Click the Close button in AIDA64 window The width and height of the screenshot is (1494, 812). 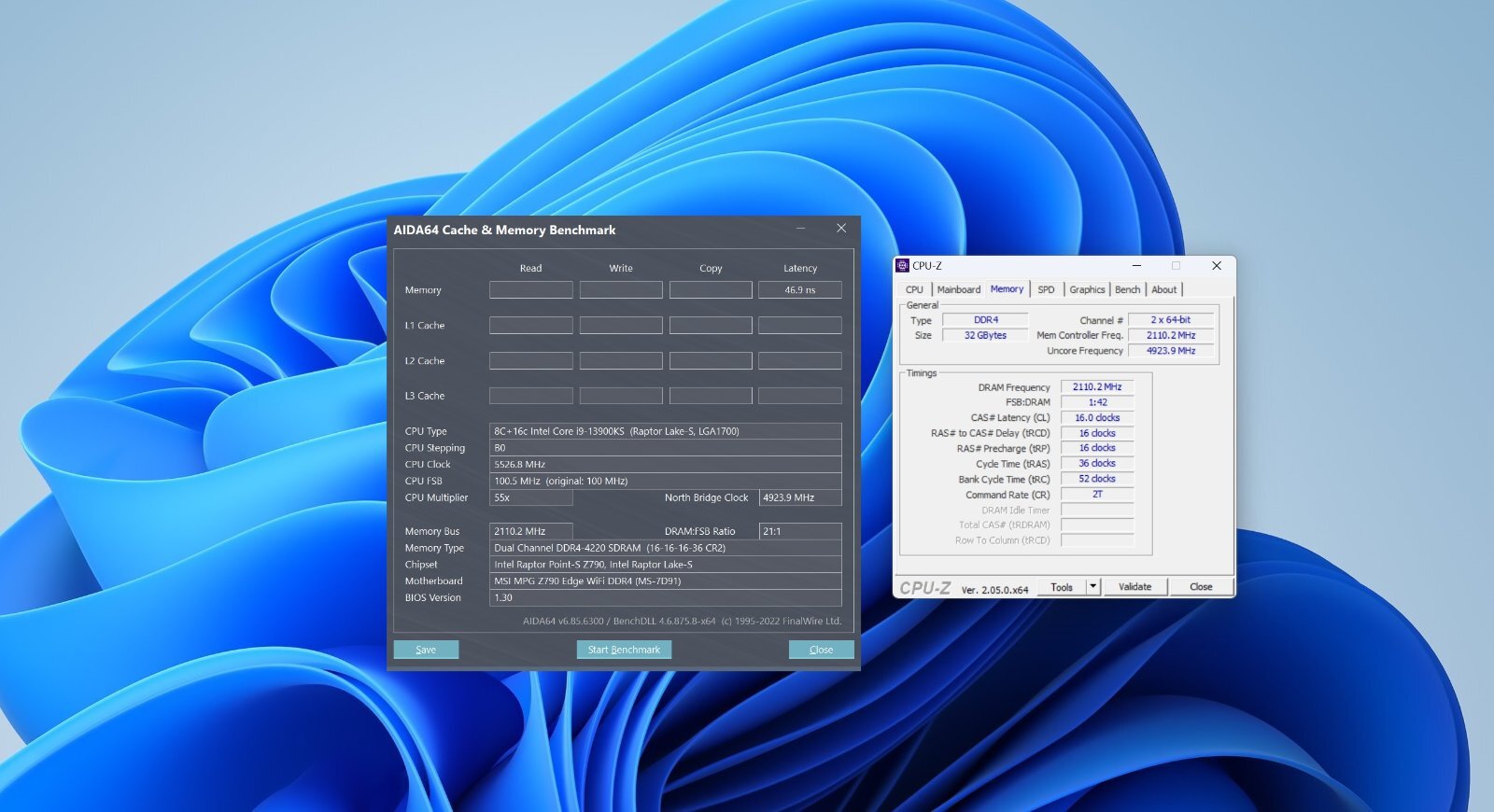coord(821,650)
